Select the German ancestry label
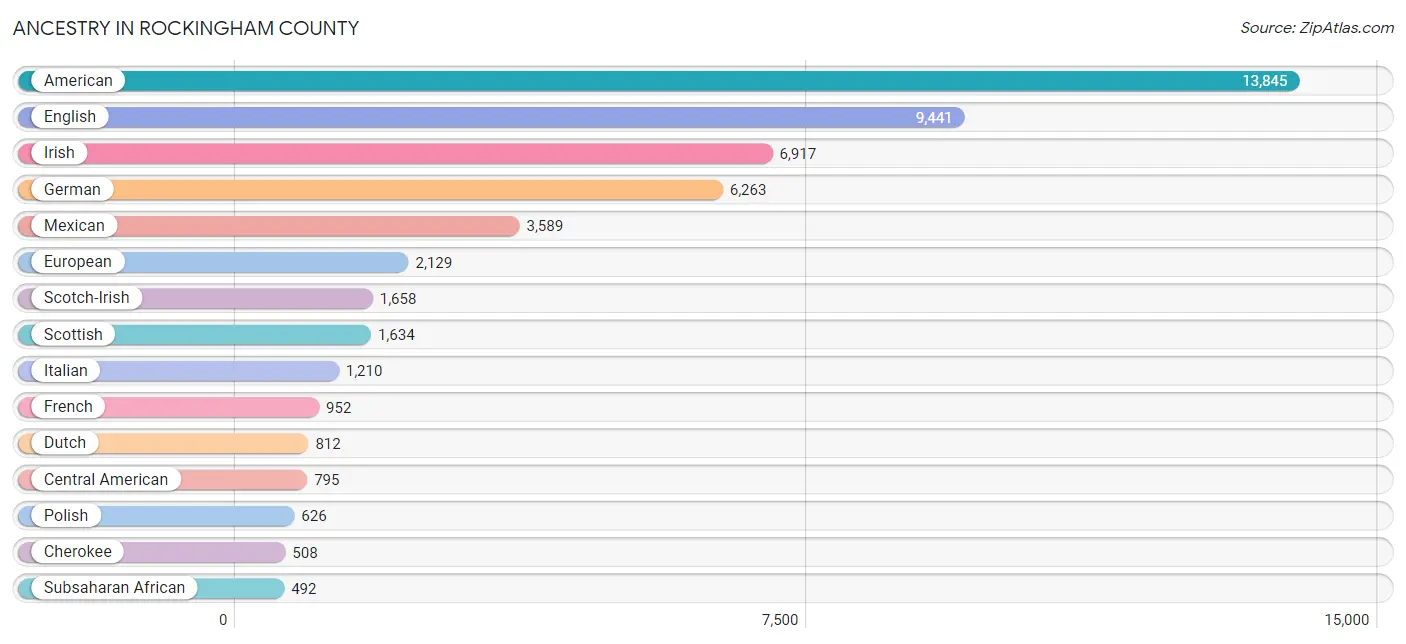 72,189
